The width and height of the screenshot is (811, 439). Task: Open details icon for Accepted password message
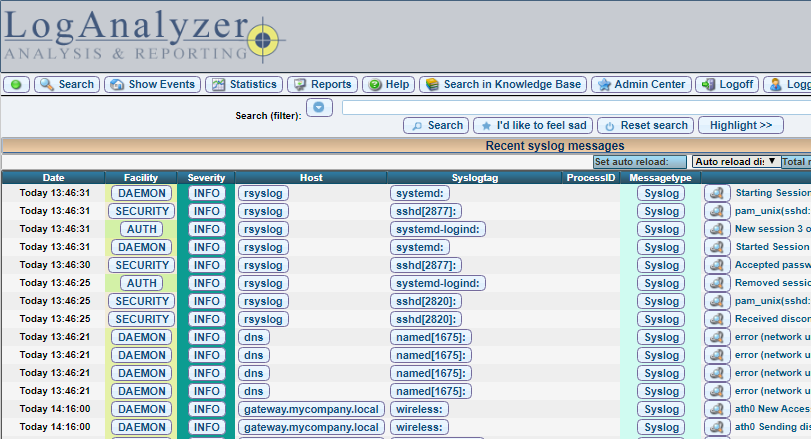click(x=717, y=265)
